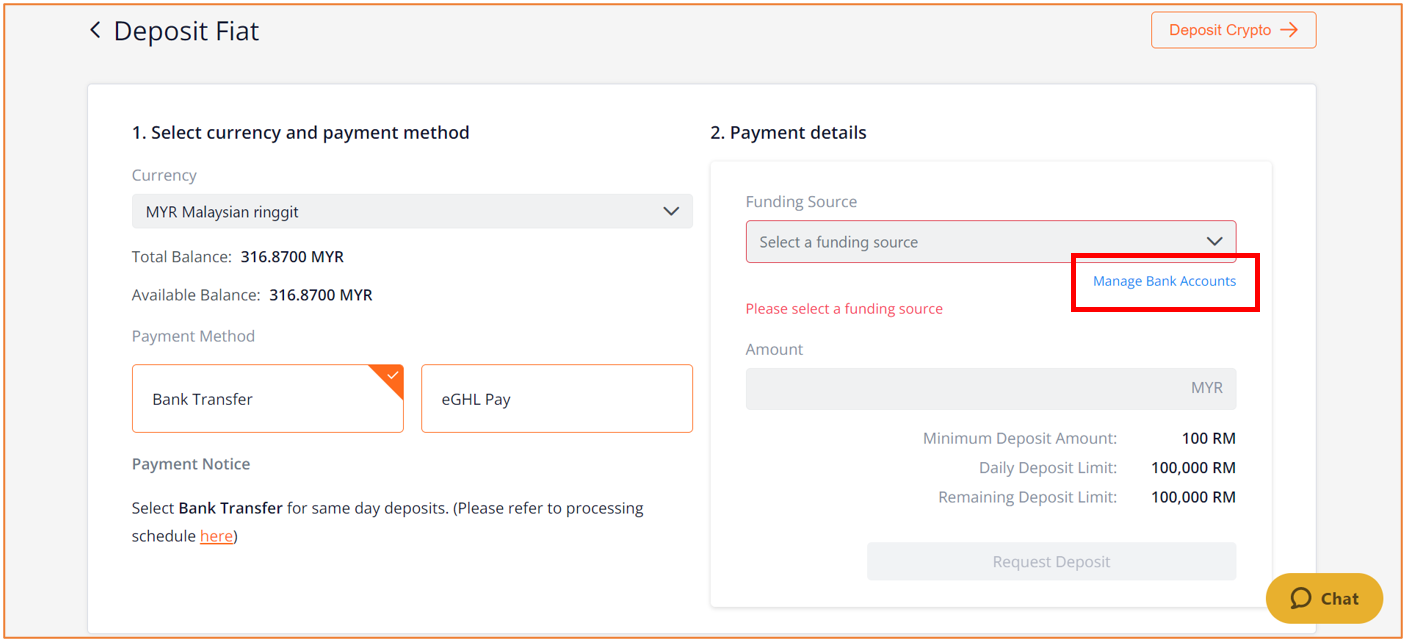This screenshot has width=1407, height=642.
Task: Click the Payment Notice heading
Action: tap(191, 464)
